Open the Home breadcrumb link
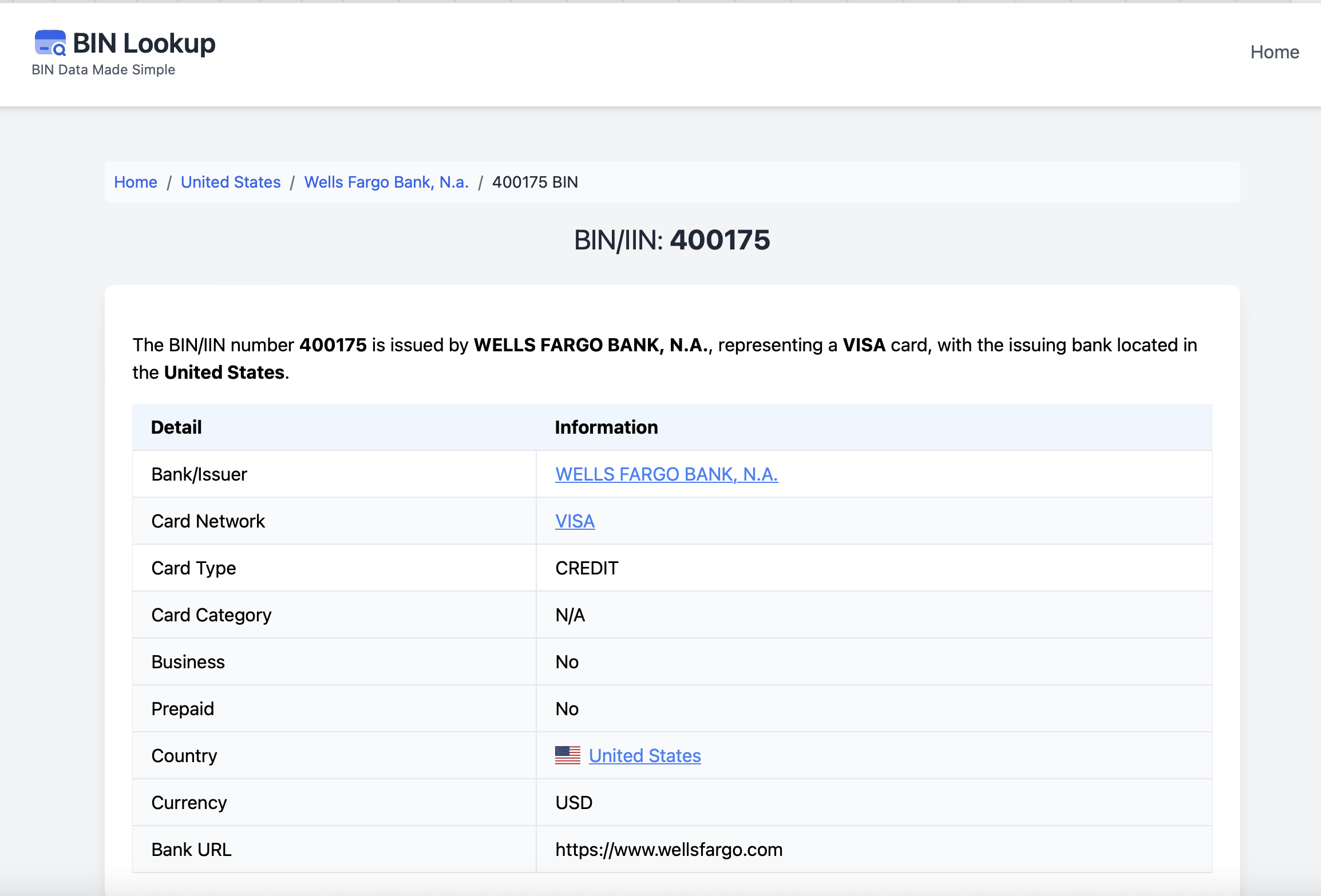The image size is (1321, 896). (x=136, y=182)
